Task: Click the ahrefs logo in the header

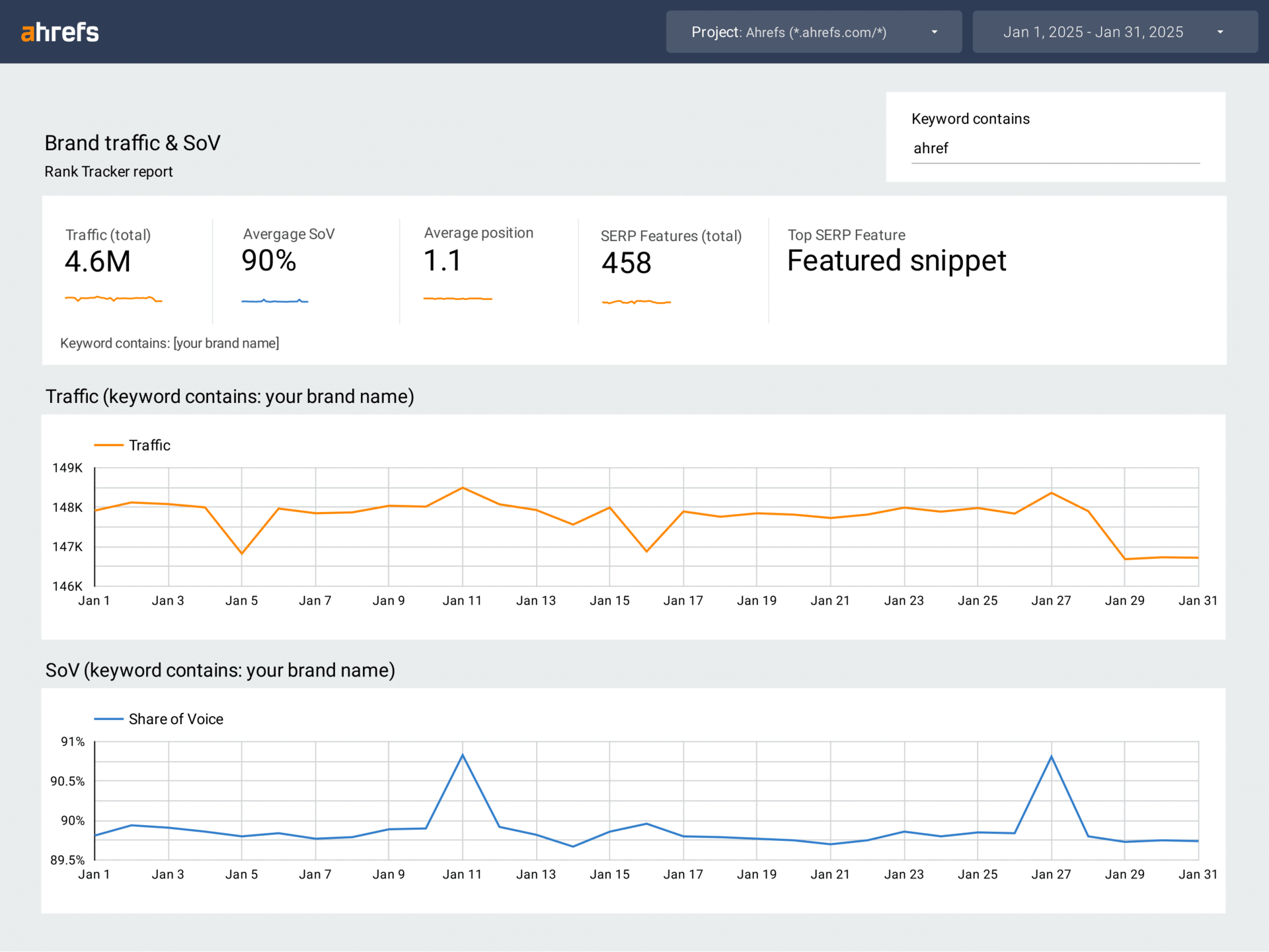Action: [60, 31]
